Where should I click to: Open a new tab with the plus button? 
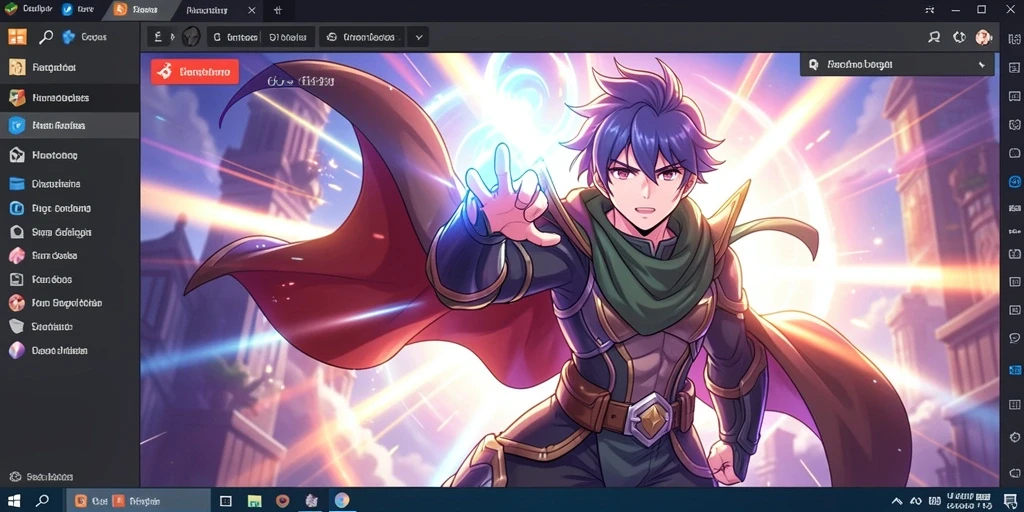[x=278, y=10]
